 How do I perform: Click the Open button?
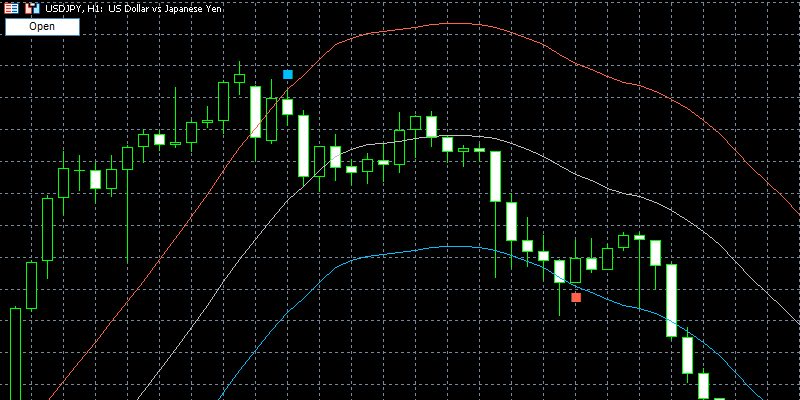(x=42, y=27)
